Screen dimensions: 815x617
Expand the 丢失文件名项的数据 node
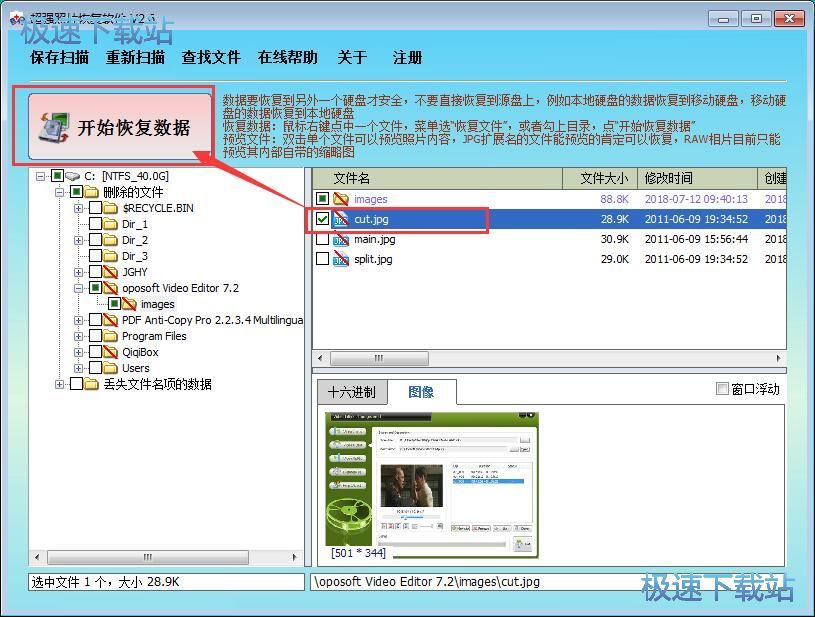click(59, 384)
